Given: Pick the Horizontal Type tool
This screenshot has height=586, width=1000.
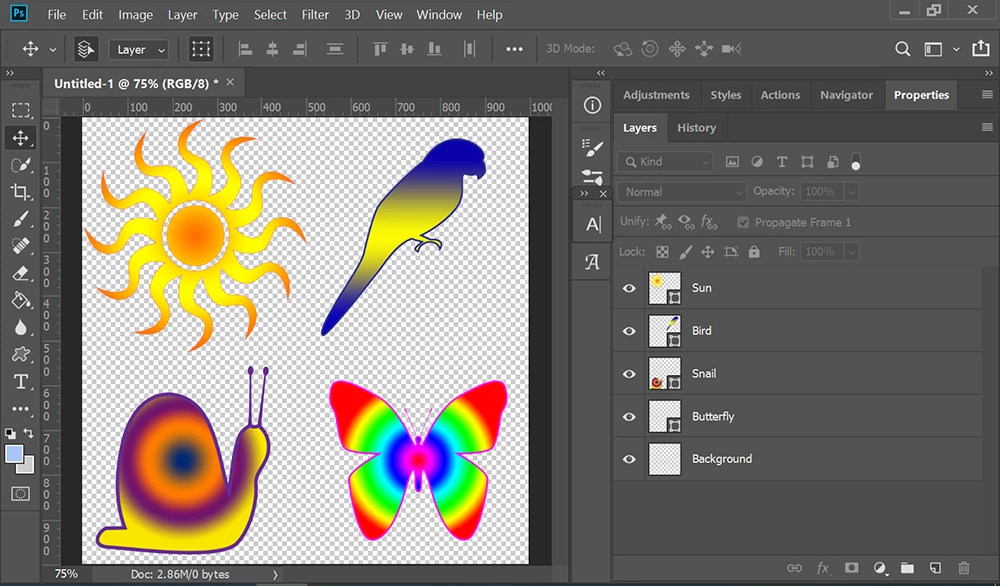Looking at the screenshot, I should [x=20, y=381].
